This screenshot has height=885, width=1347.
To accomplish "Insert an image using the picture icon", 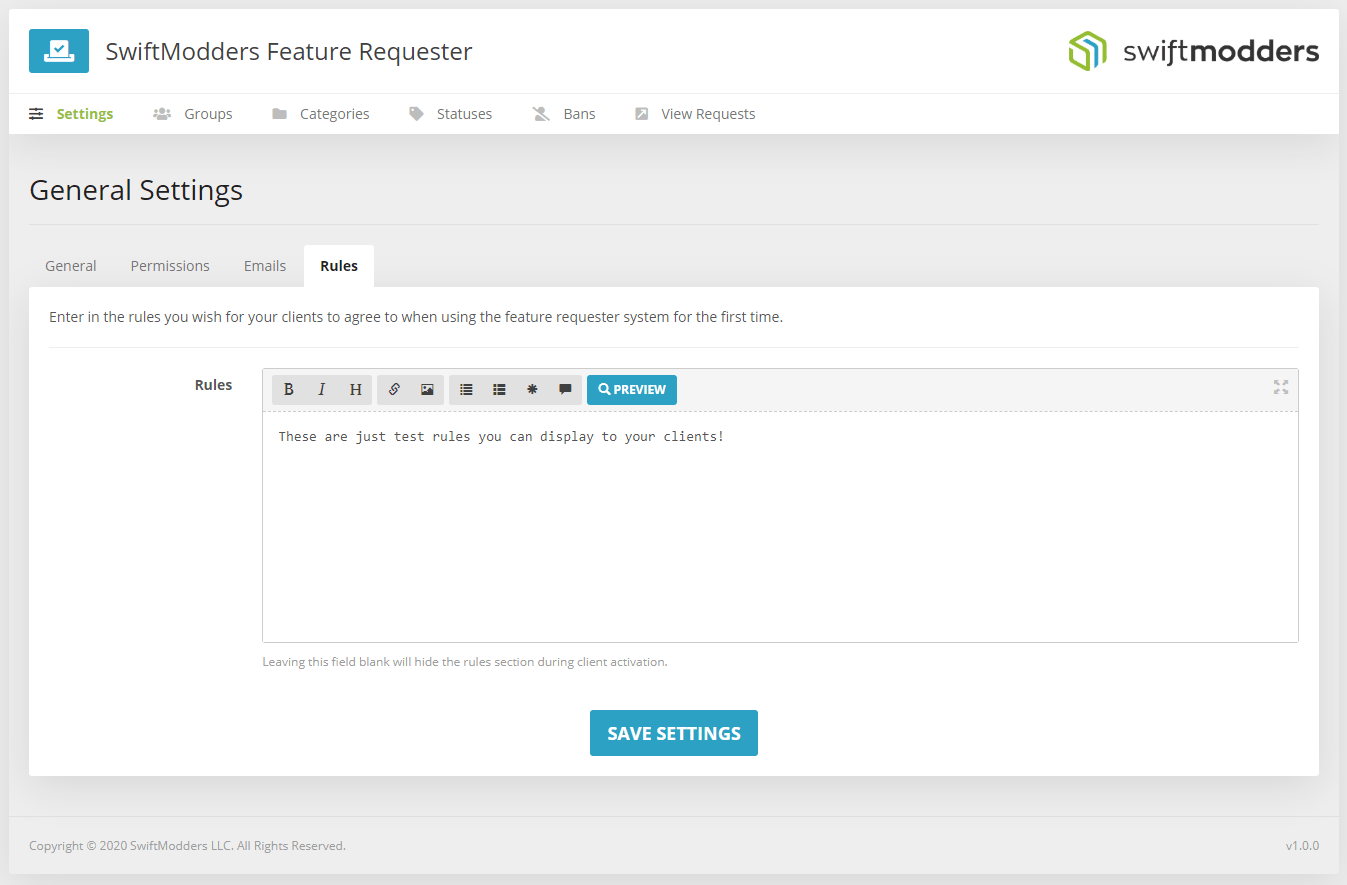I will pos(427,390).
